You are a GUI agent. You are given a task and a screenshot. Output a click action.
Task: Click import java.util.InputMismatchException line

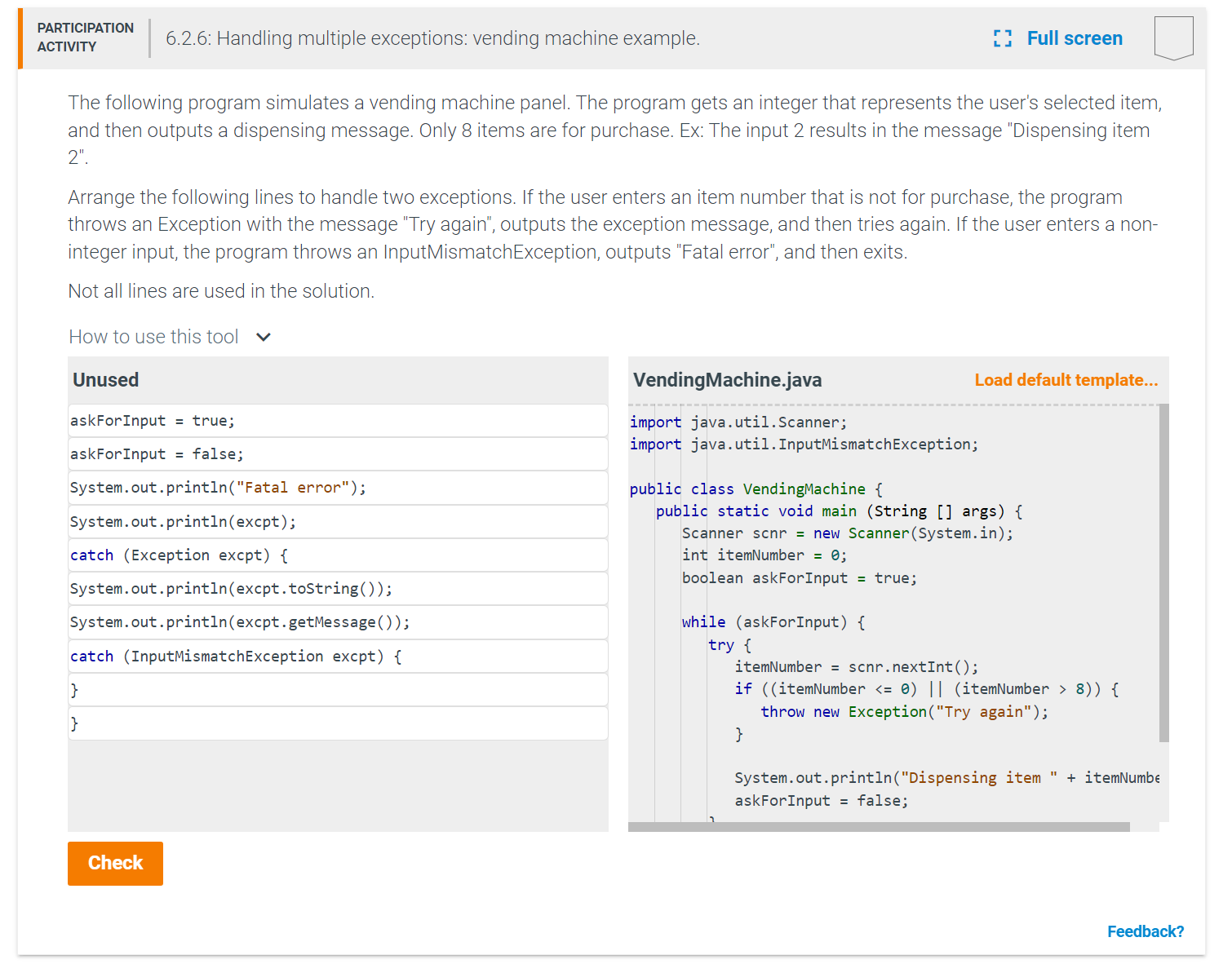point(804,444)
